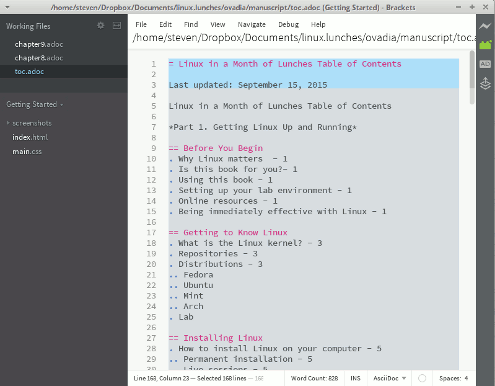Open the AsciiDoc language dropdown
Image resolution: width=495 pixels, height=386 pixels.
point(389,378)
